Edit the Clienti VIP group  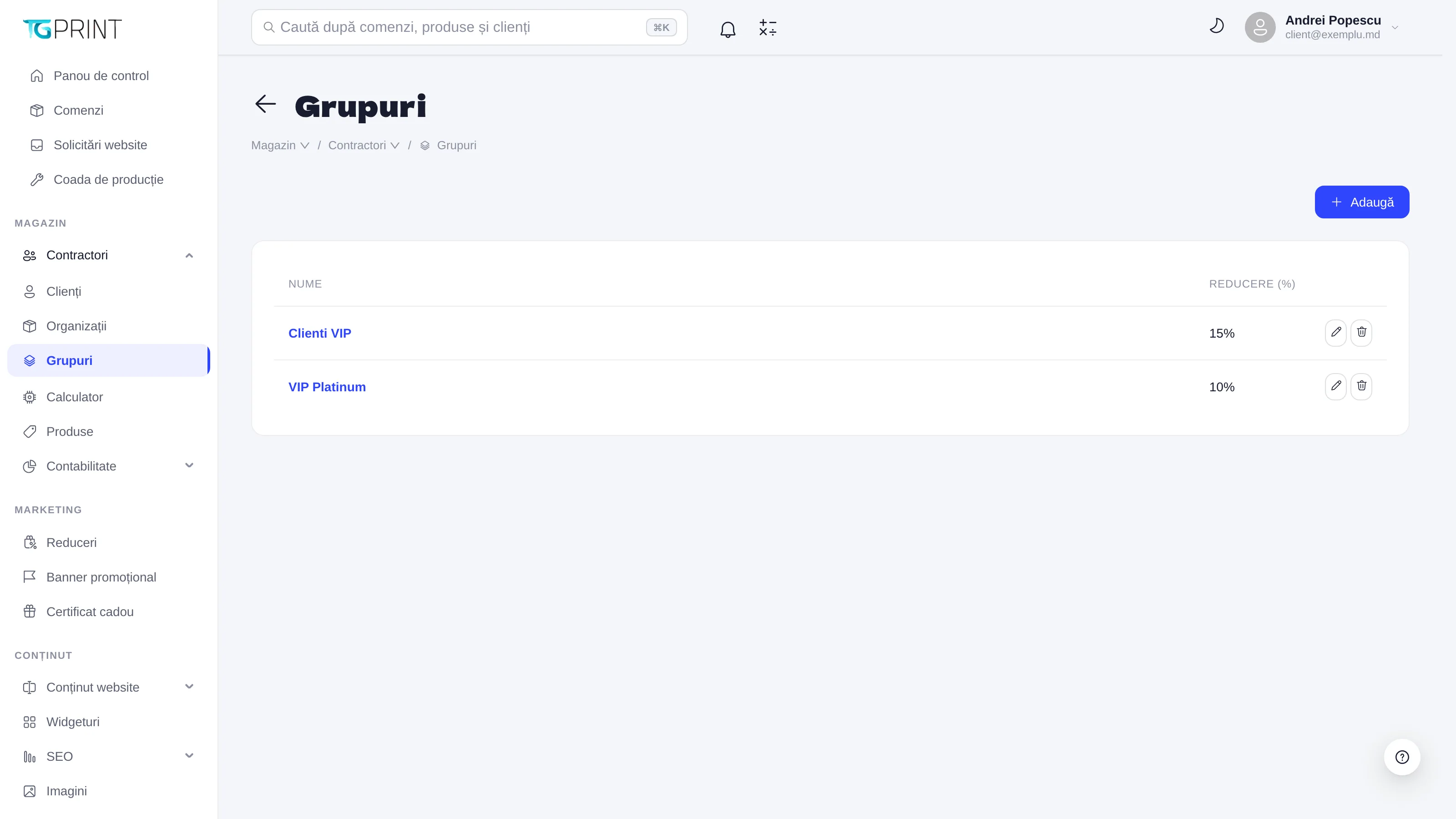pos(1335,333)
